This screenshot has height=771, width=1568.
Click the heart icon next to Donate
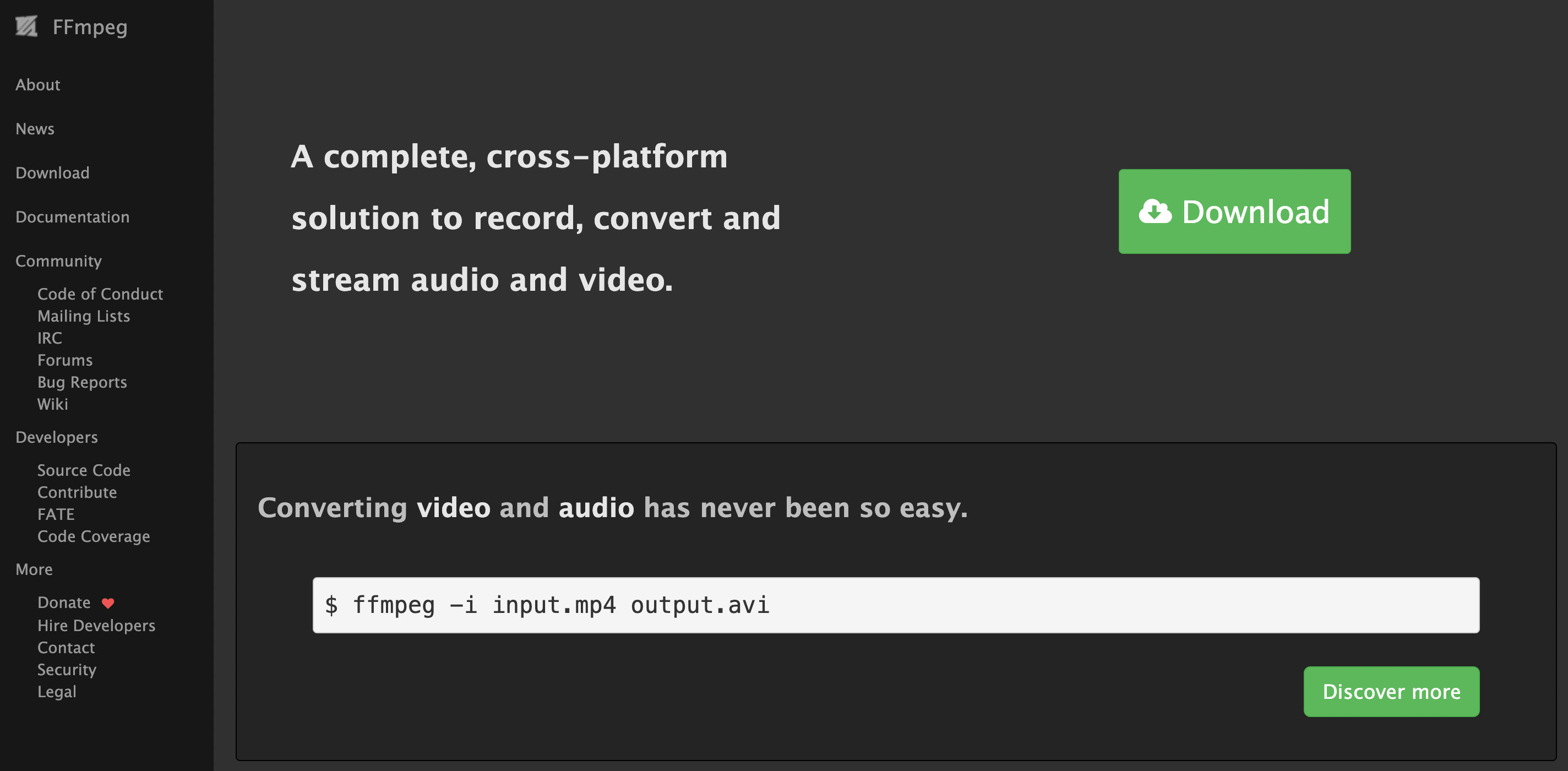point(108,603)
